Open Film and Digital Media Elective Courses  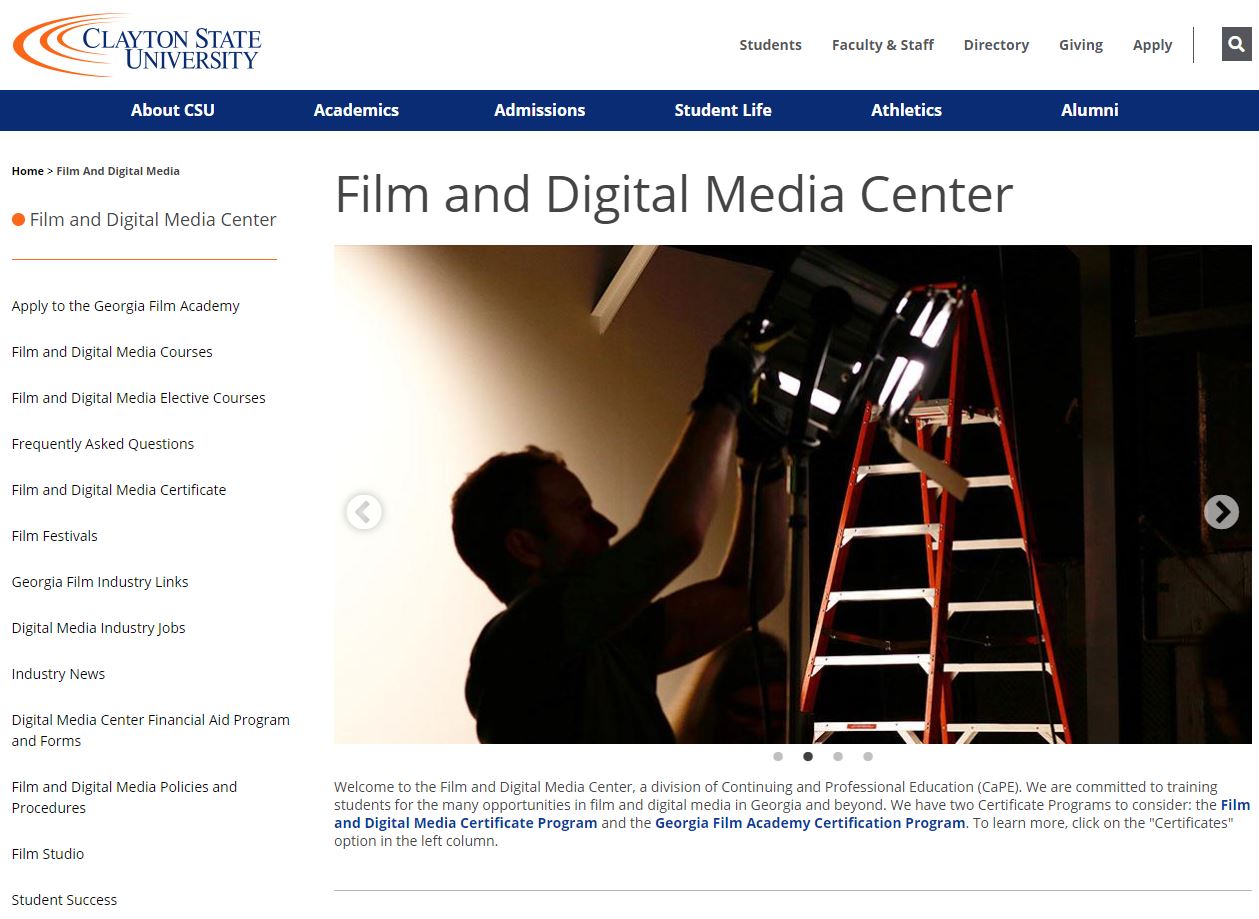pyautogui.click(x=139, y=398)
